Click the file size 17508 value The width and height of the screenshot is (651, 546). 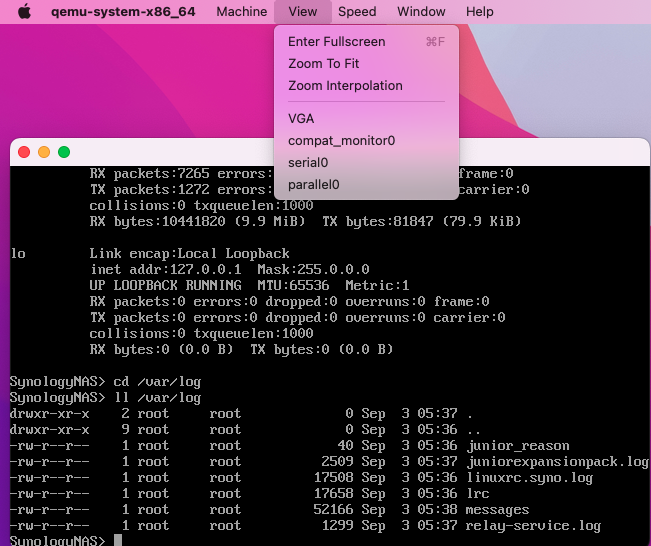(333, 477)
